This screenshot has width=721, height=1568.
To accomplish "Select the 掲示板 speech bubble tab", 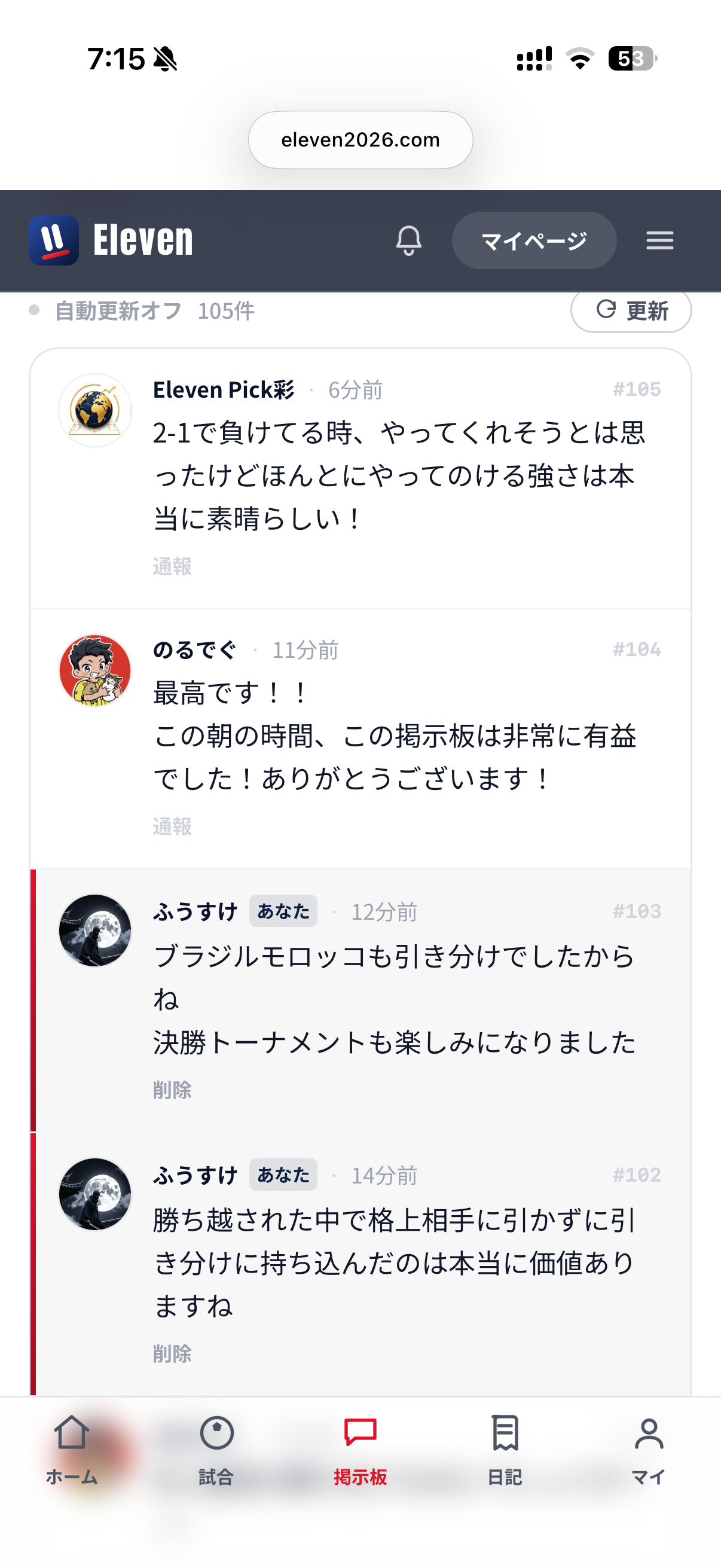I will pyautogui.click(x=360, y=1450).
